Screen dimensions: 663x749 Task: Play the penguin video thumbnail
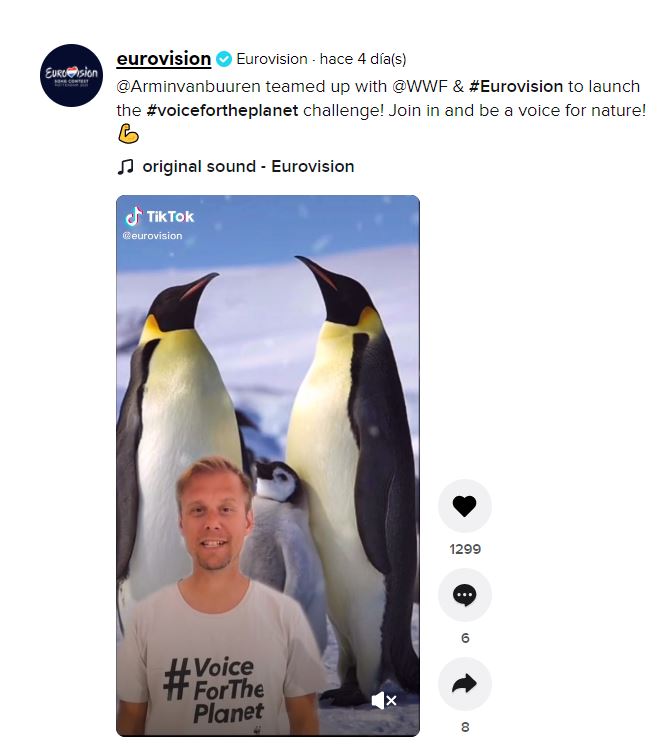coord(268,466)
